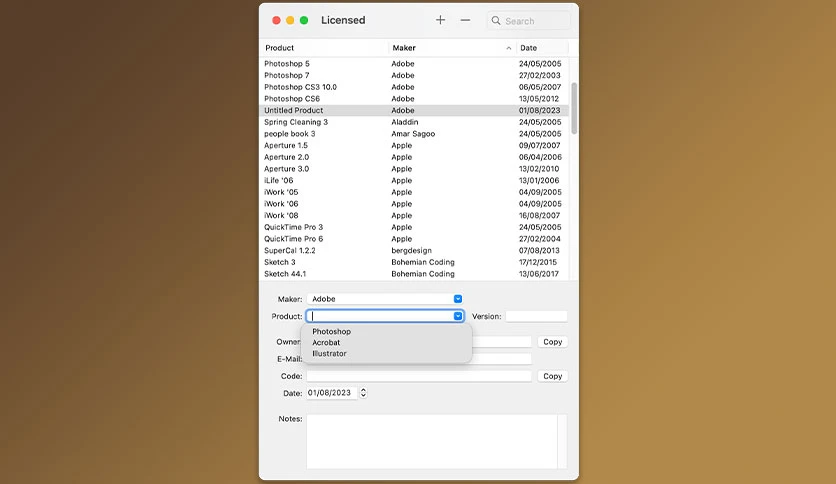
Task: Maximize the Licensed window with green button
Action: tap(304, 20)
